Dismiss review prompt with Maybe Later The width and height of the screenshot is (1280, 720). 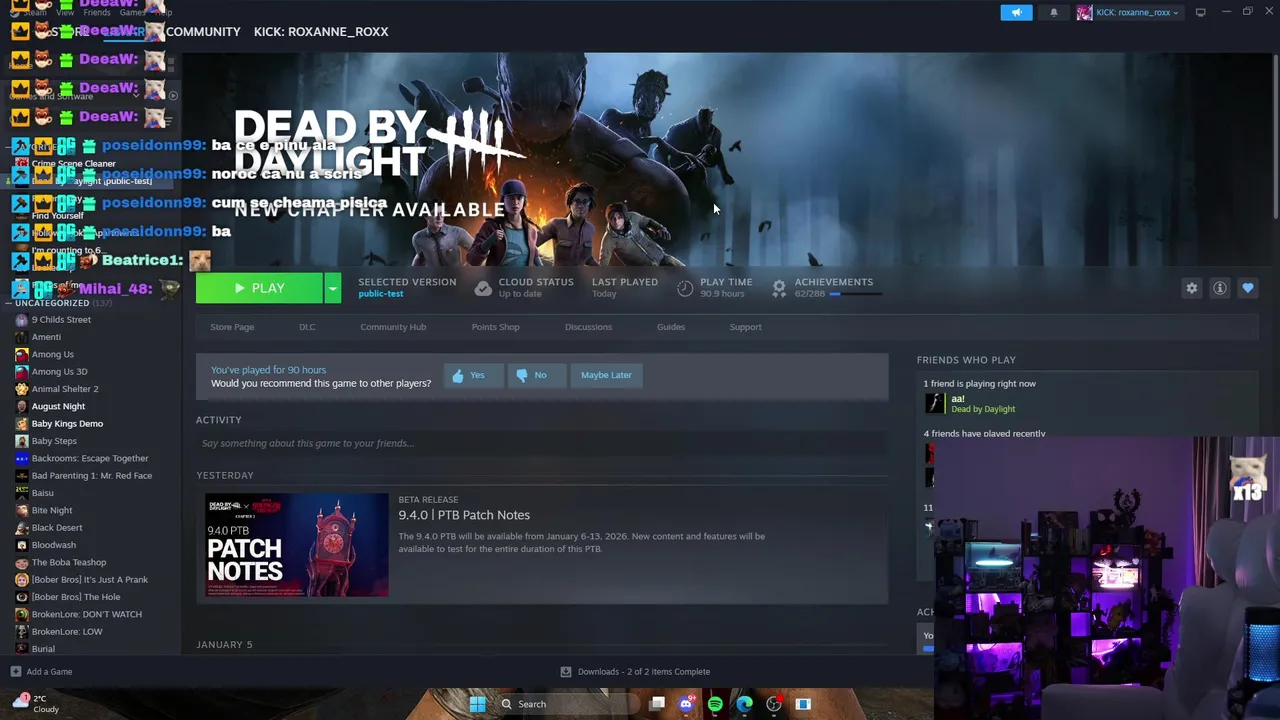tap(606, 375)
